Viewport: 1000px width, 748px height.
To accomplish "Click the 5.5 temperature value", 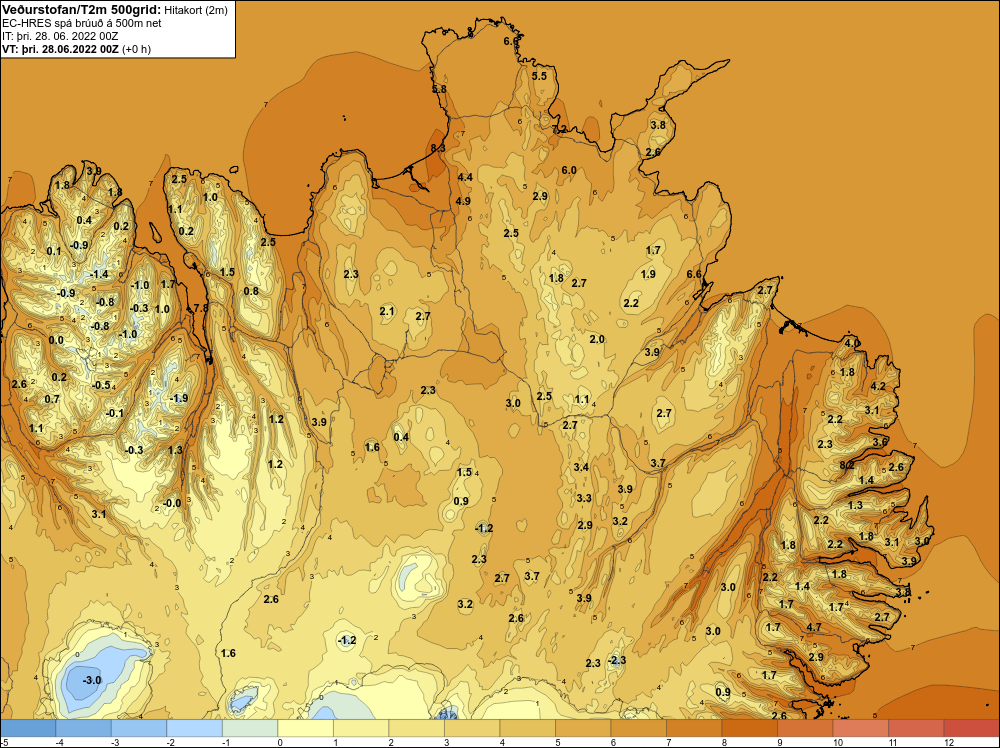I will [x=540, y=76].
